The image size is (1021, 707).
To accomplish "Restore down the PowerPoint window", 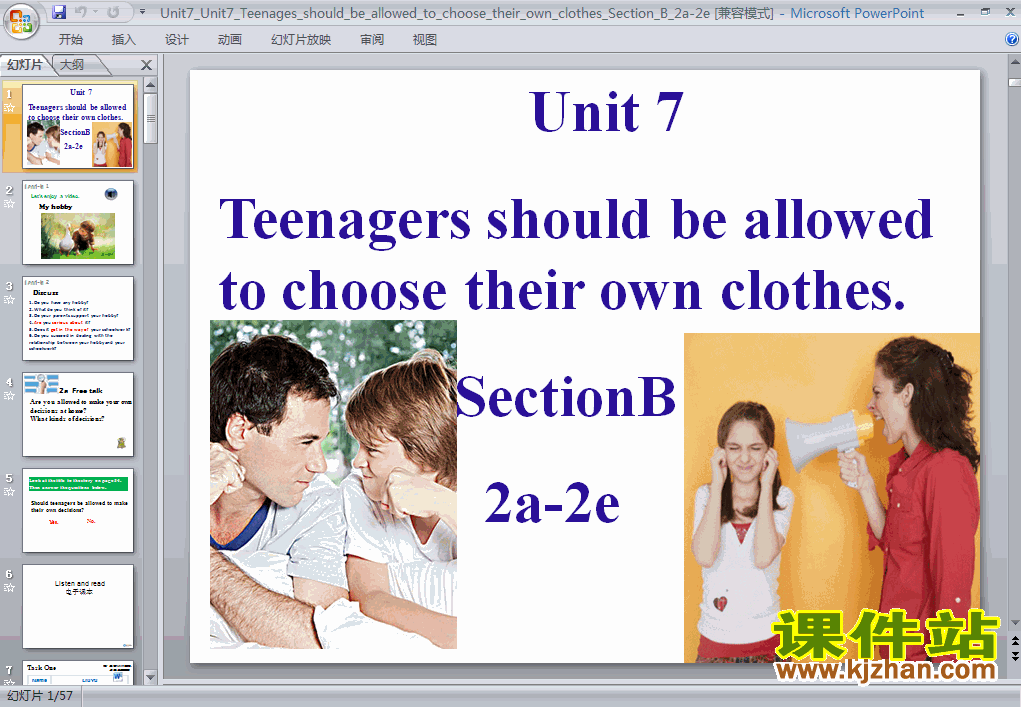I will coord(985,12).
